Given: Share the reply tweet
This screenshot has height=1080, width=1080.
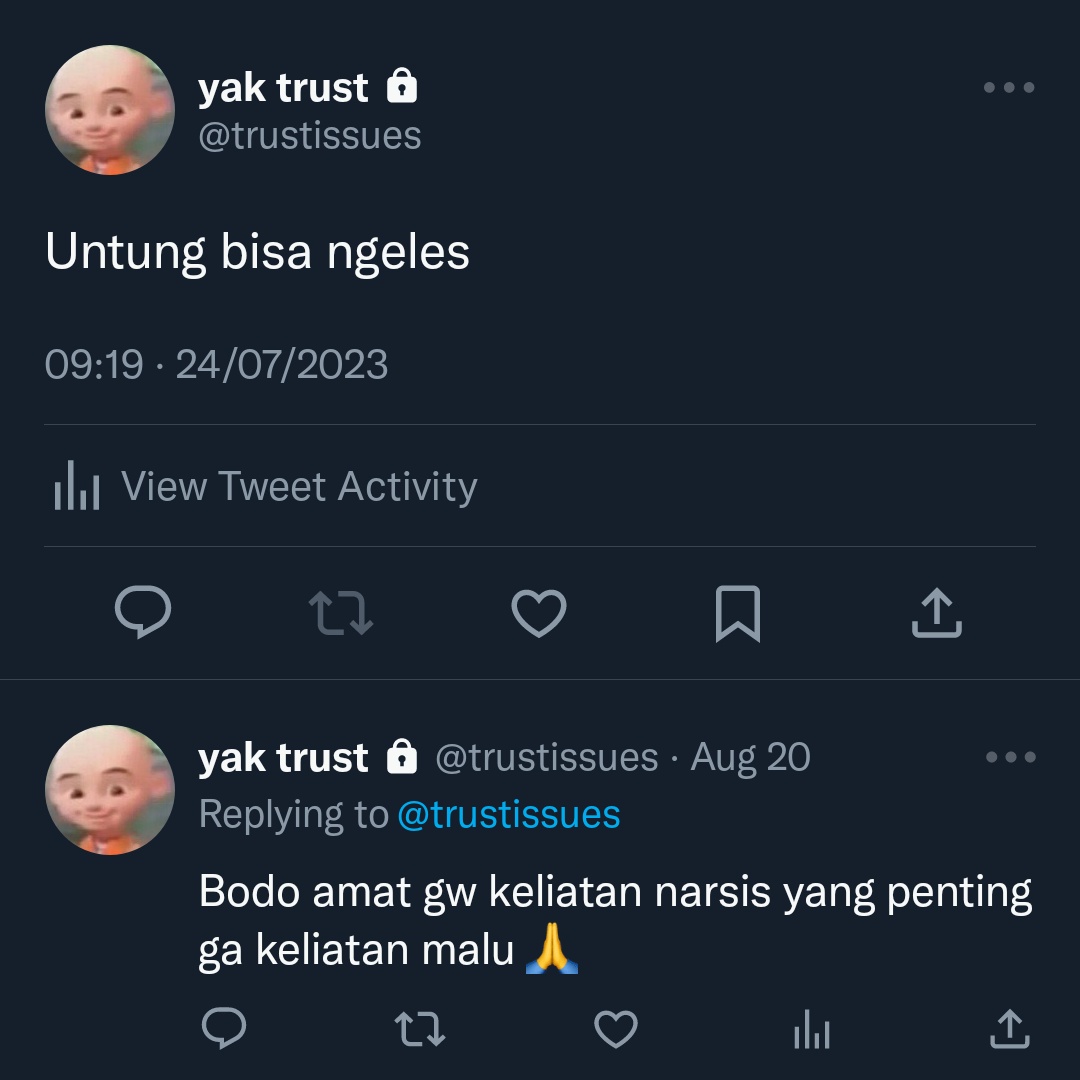Looking at the screenshot, I should point(1010,1028).
